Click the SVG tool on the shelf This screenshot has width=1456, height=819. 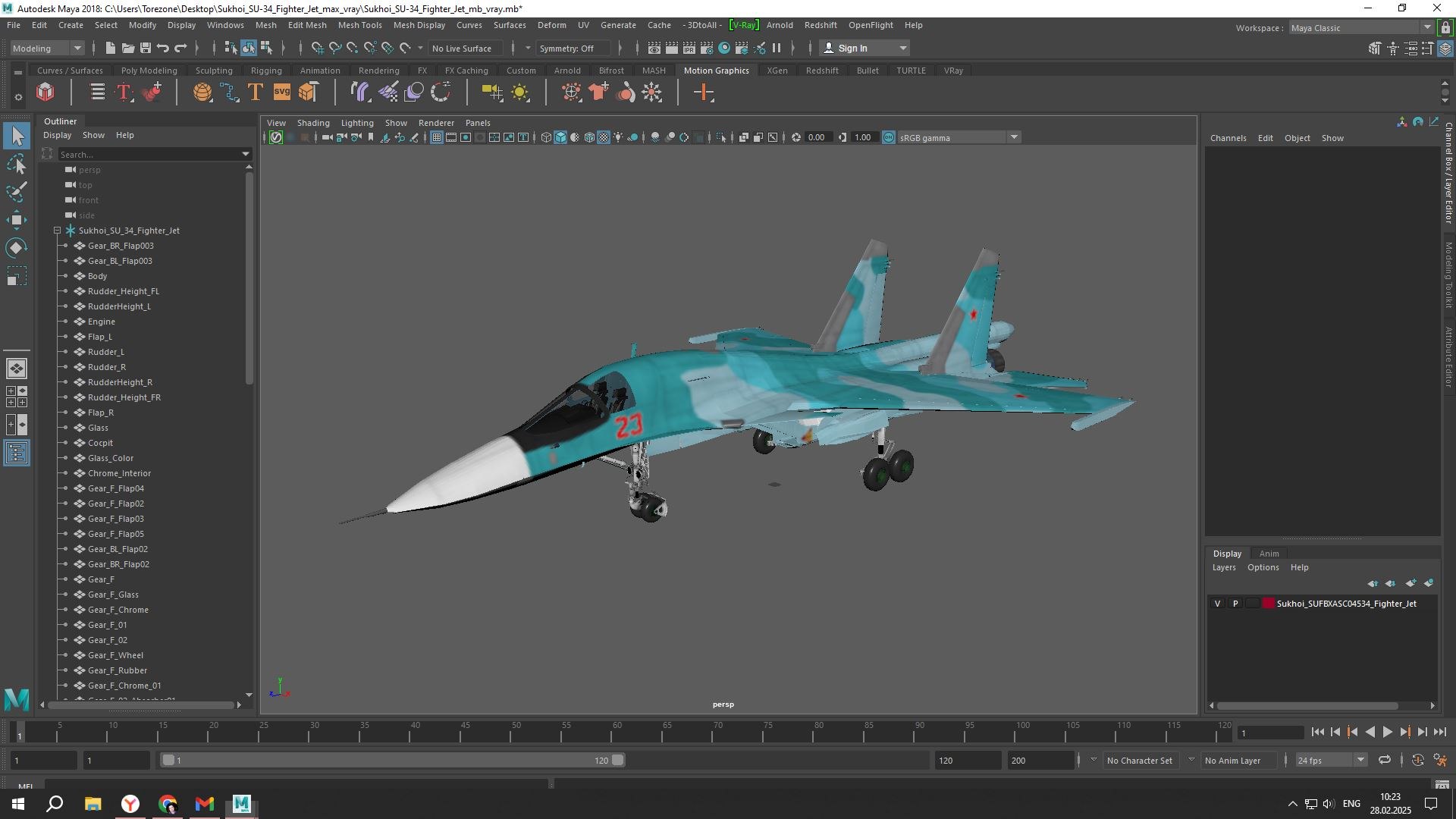coord(282,93)
